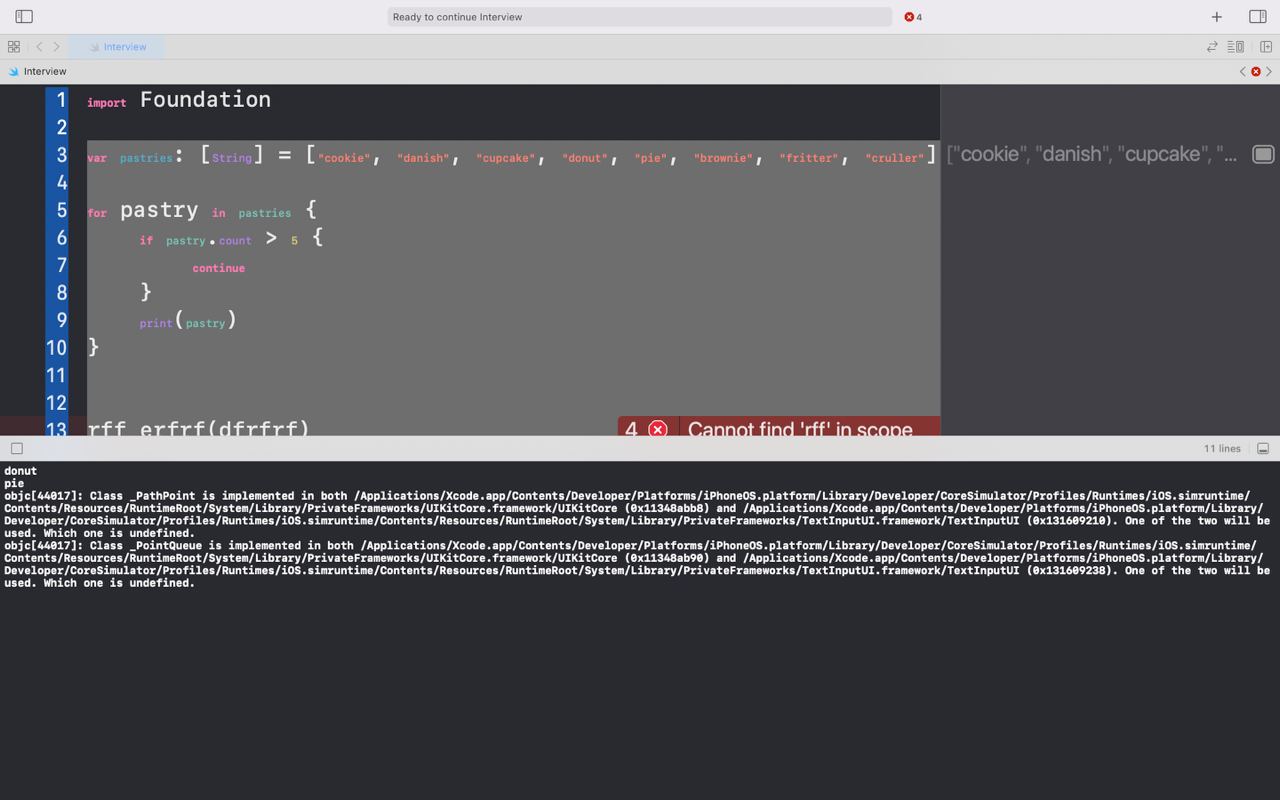Click the 'donut' console output line
1280x800 pixels.
click(x=20, y=471)
